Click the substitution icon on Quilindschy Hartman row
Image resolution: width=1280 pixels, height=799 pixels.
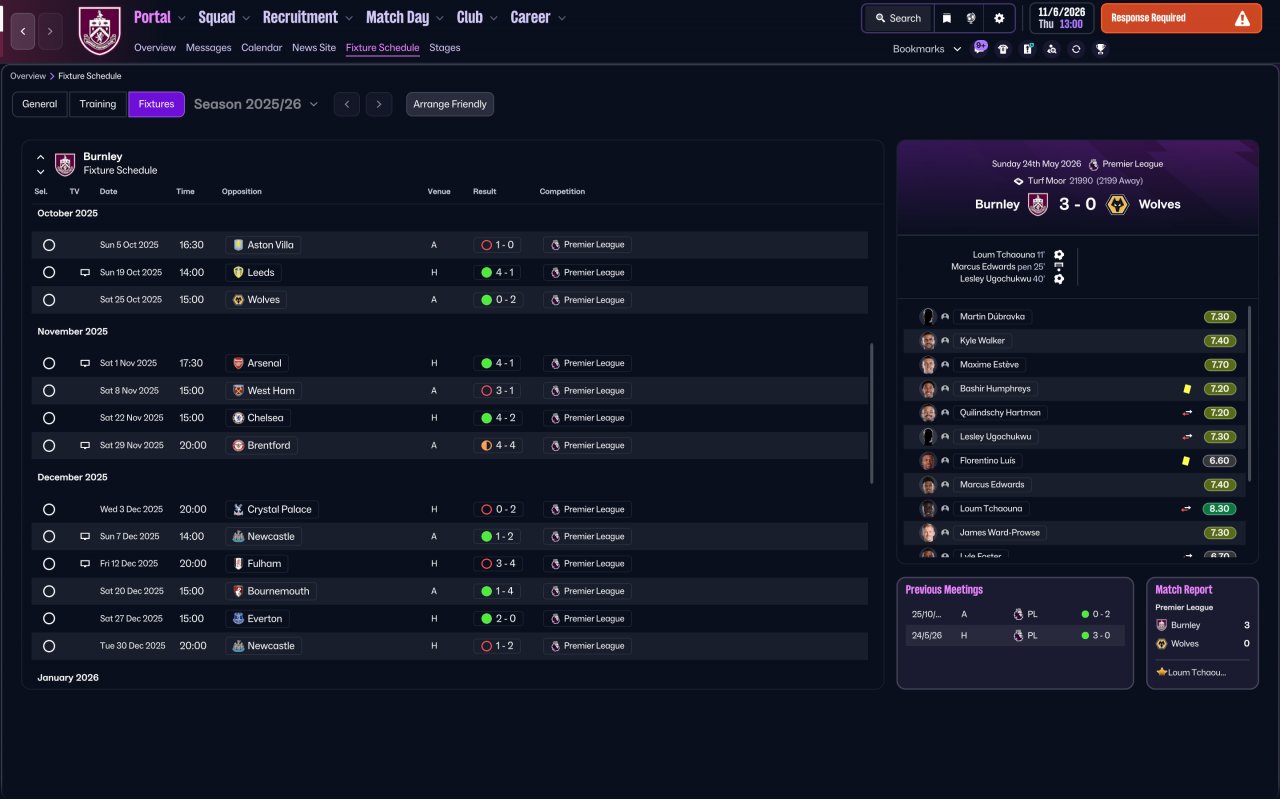[x=1187, y=413]
